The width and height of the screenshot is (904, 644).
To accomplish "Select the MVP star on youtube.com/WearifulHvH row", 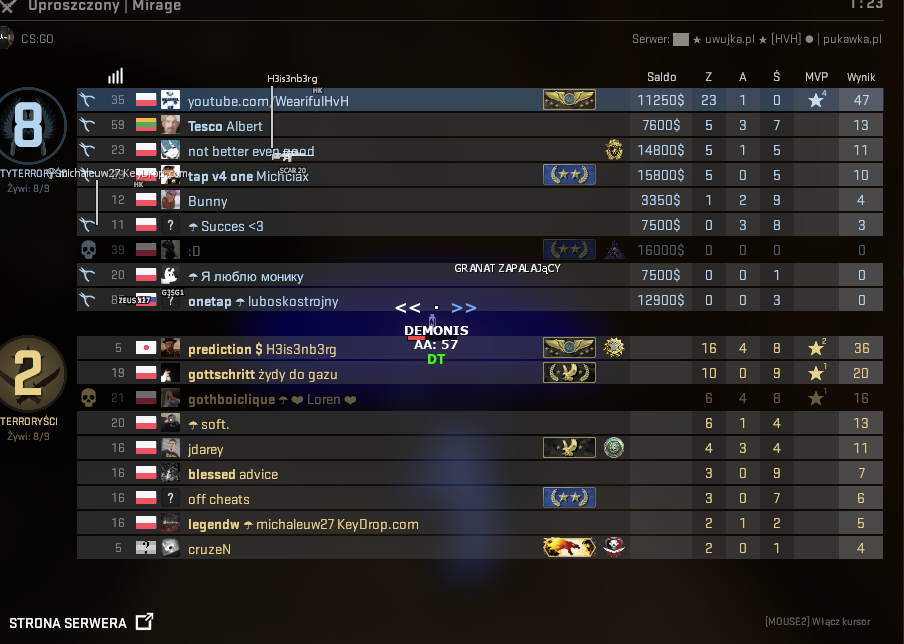I will point(816,100).
